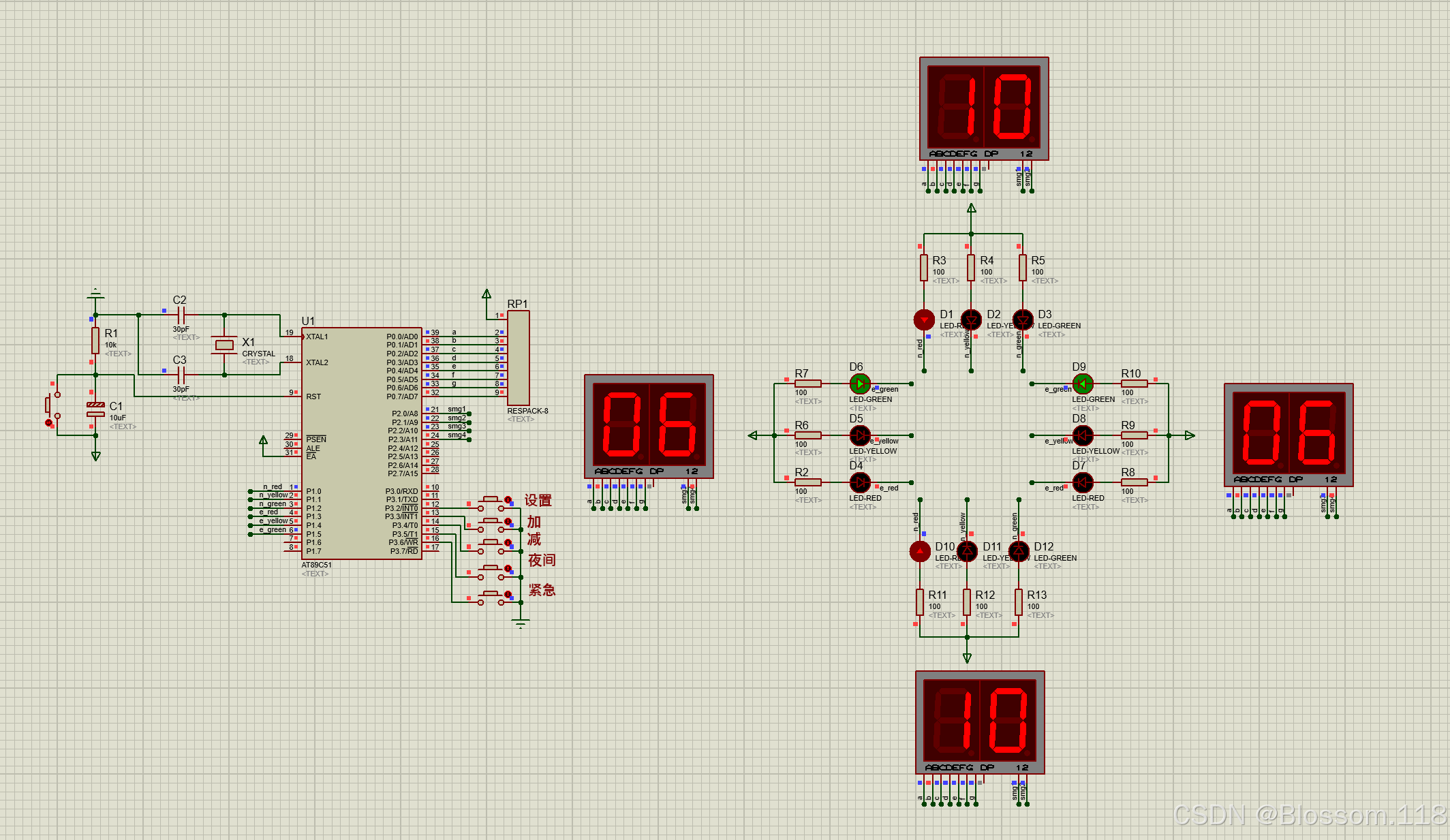Click the lit green LED D6
The width and height of the screenshot is (1450, 840).
coord(860,384)
